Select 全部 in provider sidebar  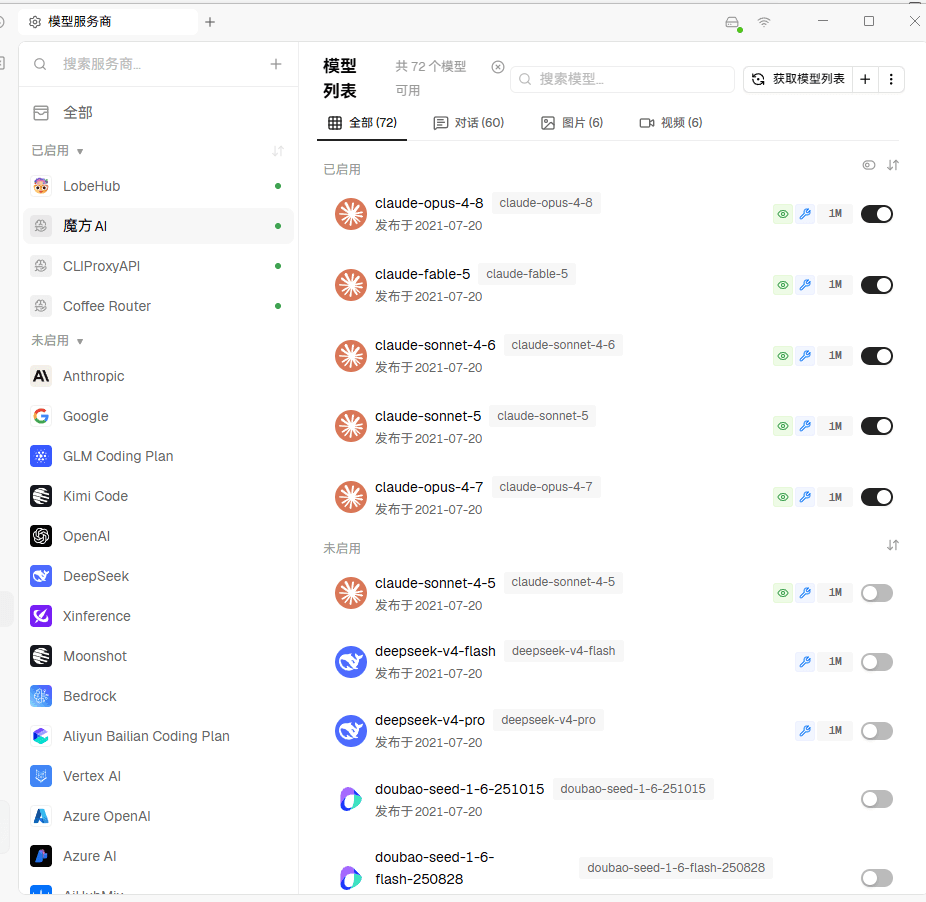pyautogui.click(x=158, y=113)
